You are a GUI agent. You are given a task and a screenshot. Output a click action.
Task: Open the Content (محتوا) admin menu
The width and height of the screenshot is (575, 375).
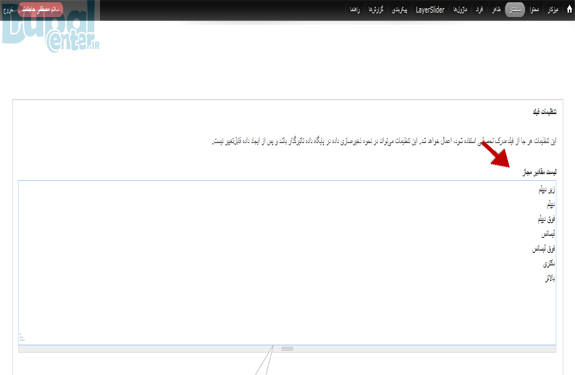click(x=534, y=10)
